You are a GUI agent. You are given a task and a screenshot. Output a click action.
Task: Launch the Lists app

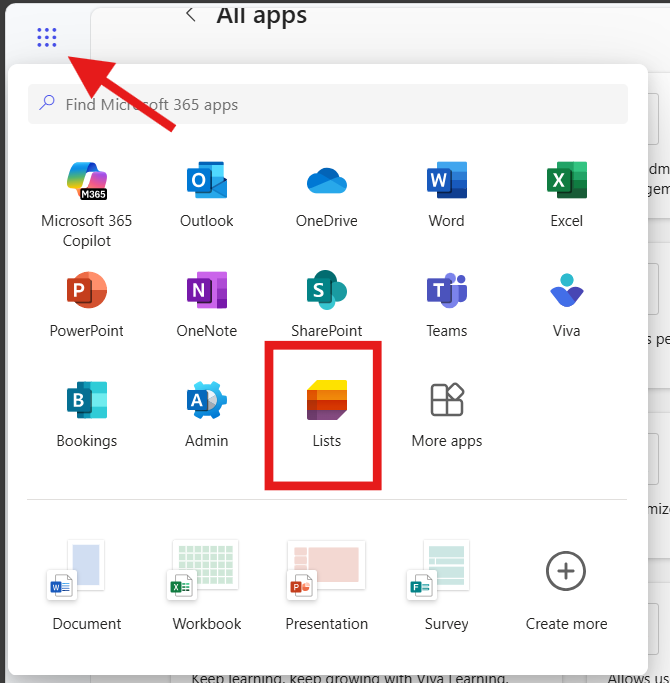point(327,414)
